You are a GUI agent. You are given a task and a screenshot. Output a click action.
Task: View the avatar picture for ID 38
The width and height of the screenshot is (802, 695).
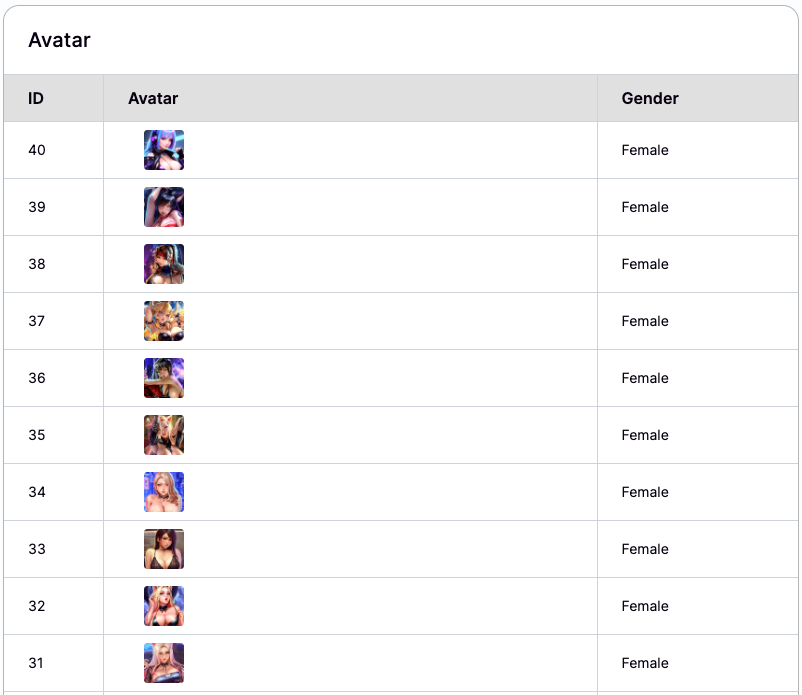[x=164, y=264]
